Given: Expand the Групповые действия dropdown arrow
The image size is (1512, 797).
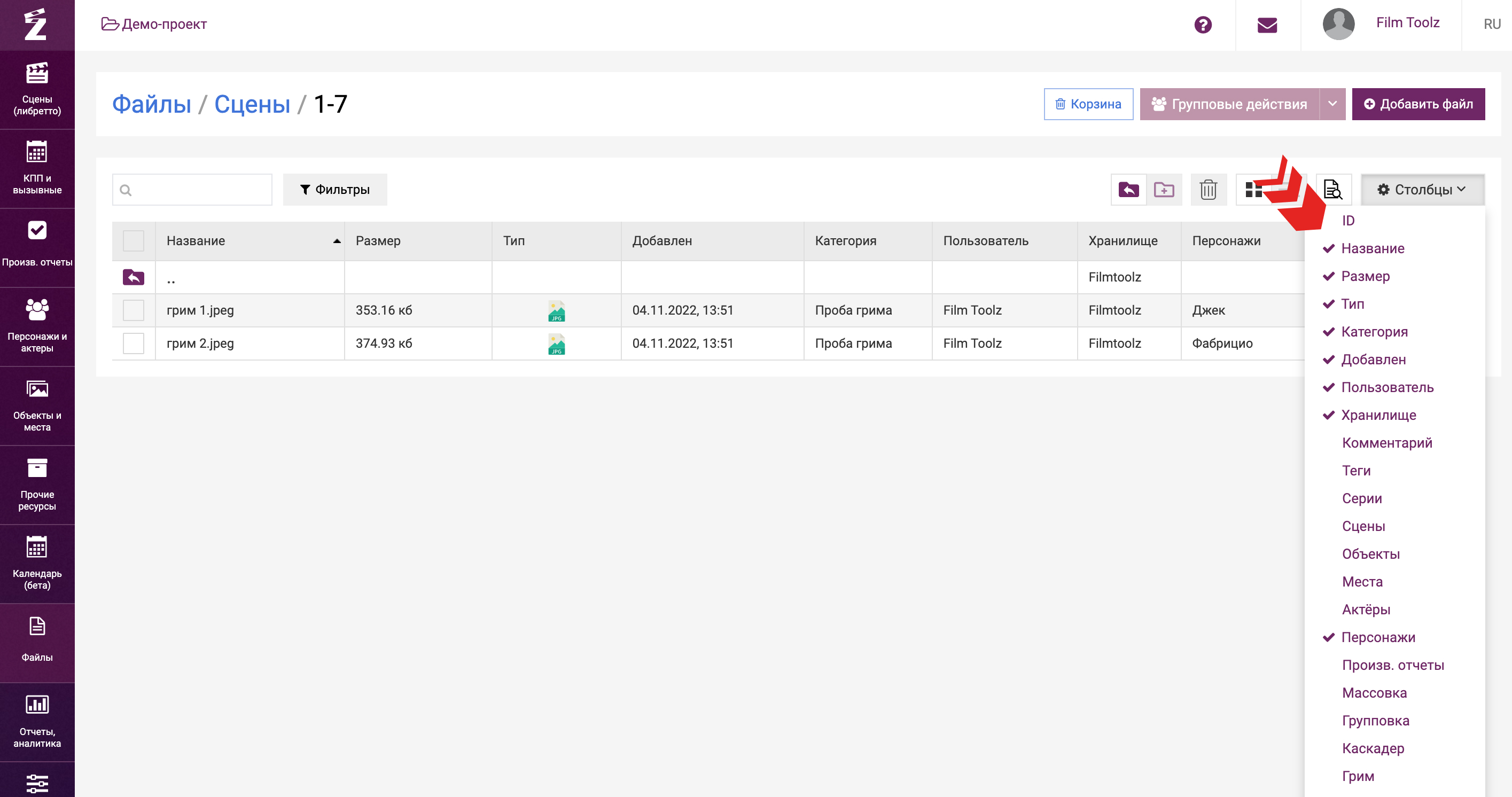Looking at the screenshot, I should click(1332, 104).
